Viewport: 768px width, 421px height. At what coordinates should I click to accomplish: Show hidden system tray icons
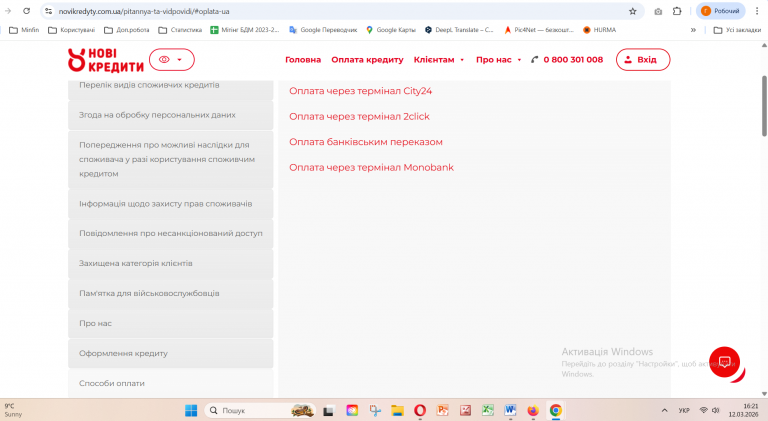point(664,410)
